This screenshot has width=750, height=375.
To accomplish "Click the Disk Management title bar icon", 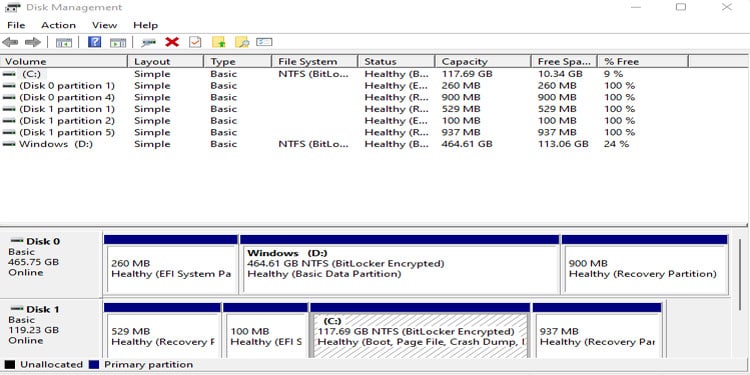I will coord(12,7).
